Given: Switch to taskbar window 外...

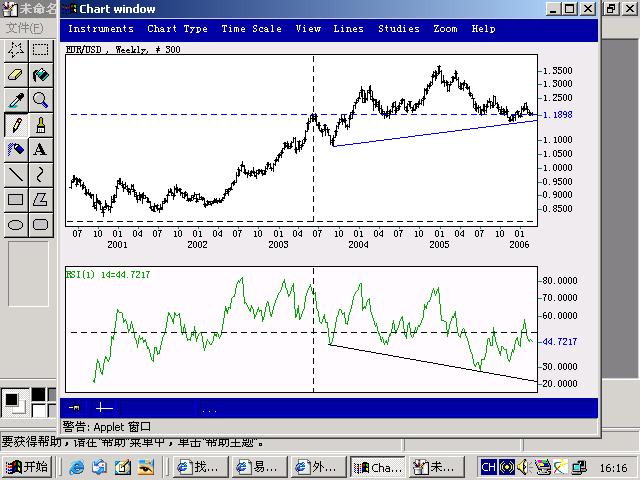Looking at the screenshot, I should click(319, 467).
